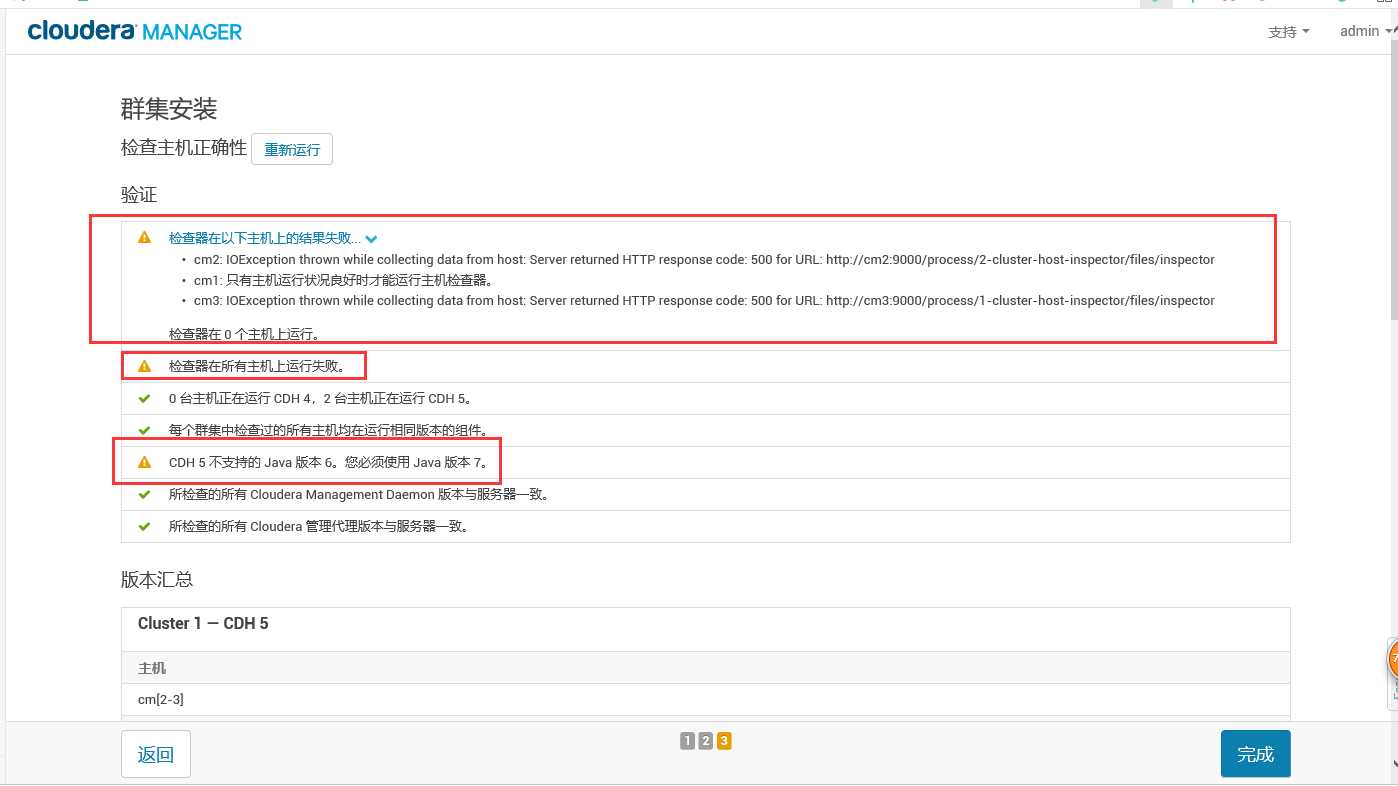
Task: Go to wizard step 2
Action: [706, 741]
